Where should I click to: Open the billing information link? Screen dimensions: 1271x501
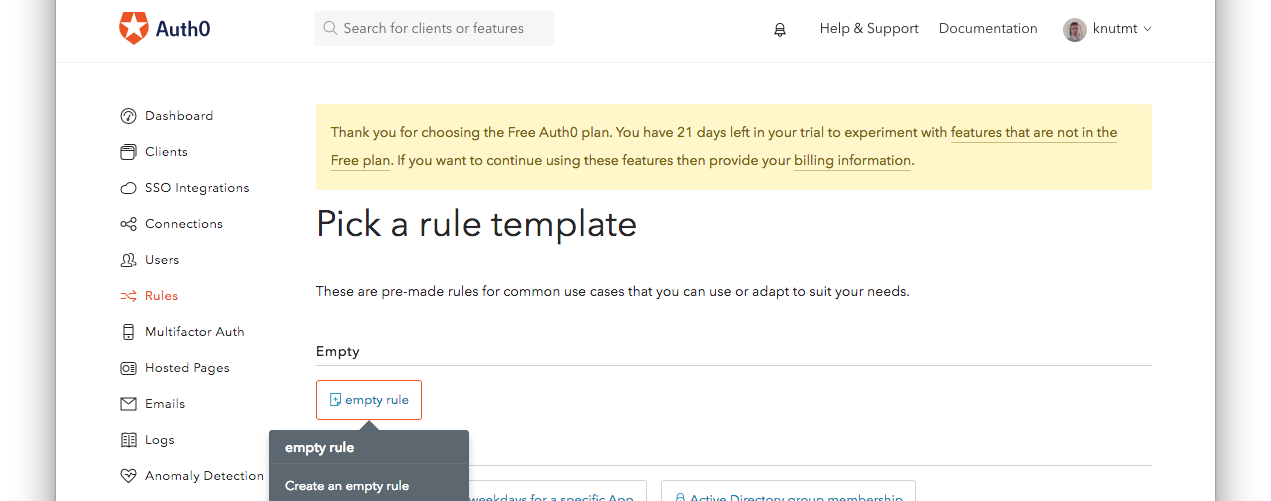click(x=852, y=161)
